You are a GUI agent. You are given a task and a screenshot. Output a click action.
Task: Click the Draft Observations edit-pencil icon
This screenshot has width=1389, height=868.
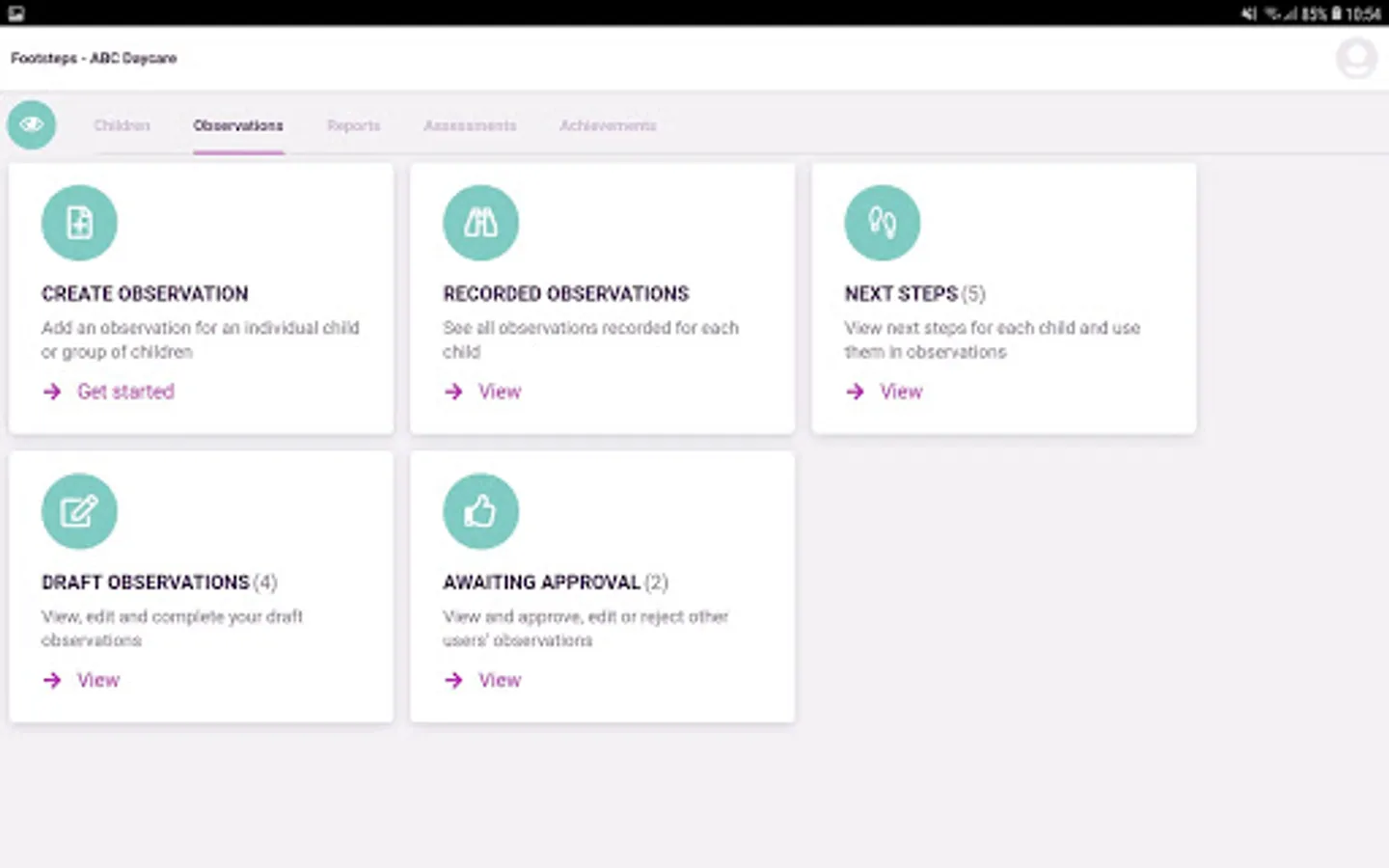click(80, 511)
